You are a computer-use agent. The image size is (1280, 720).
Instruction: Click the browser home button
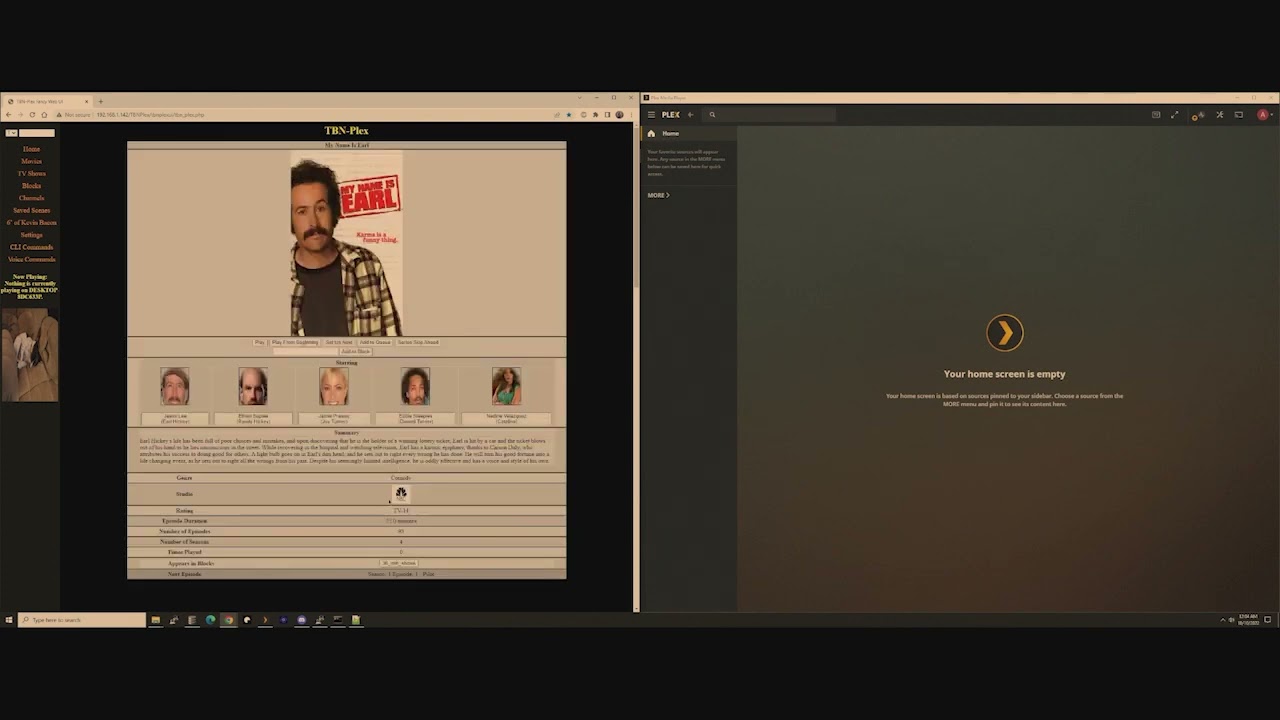click(44, 115)
